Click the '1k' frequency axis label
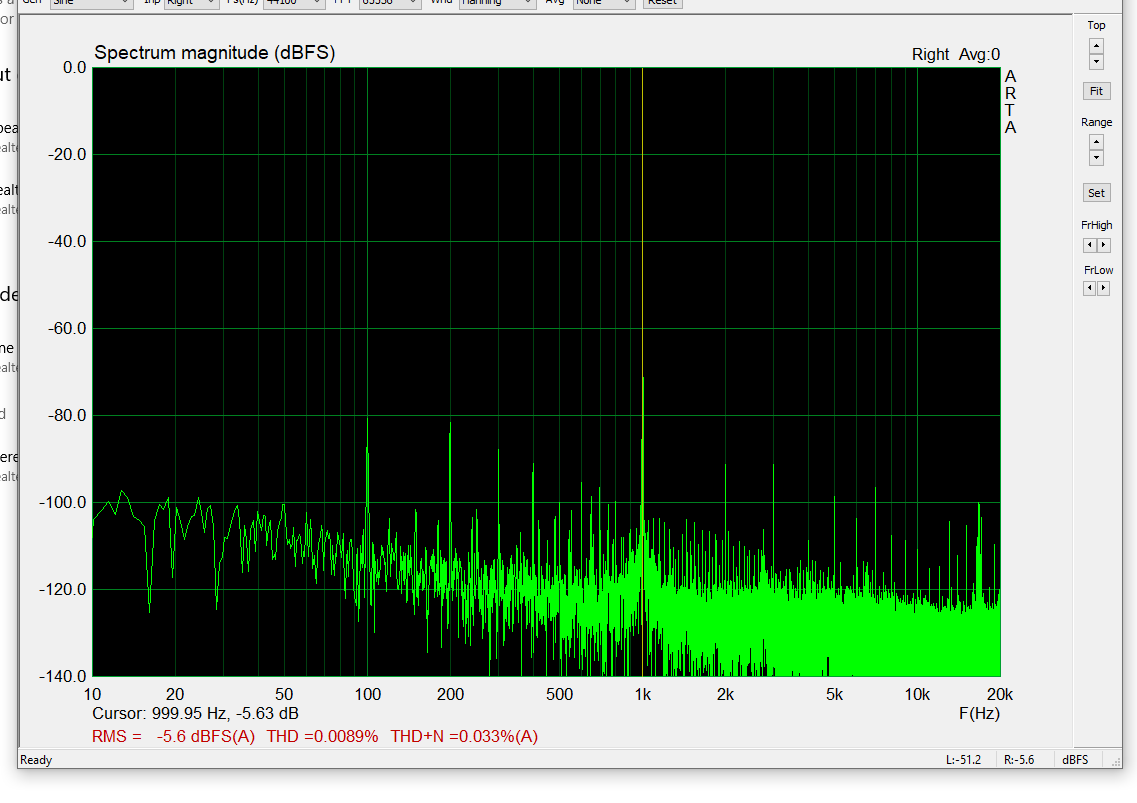1137x803 pixels. [642, 695]
